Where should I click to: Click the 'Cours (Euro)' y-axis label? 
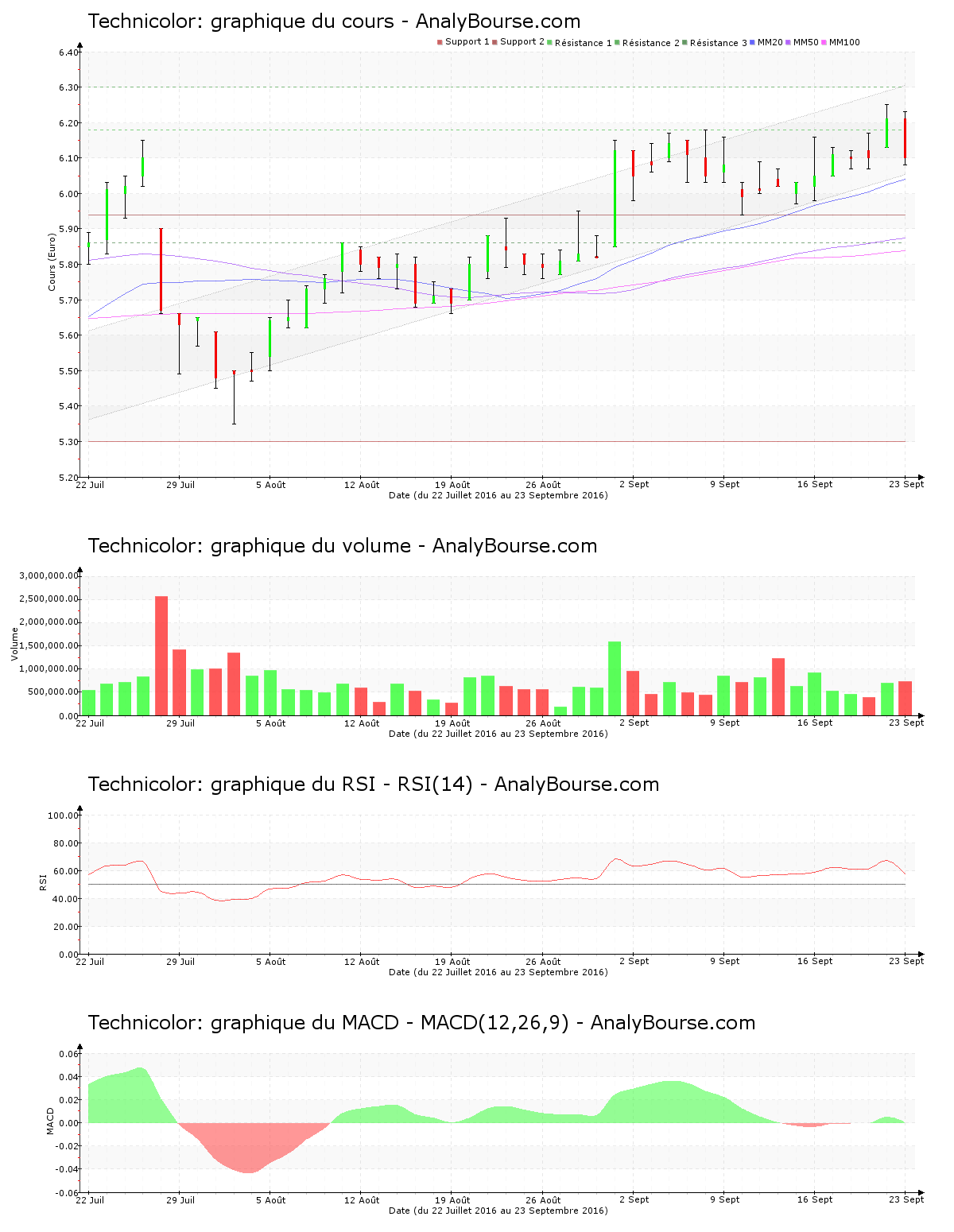52,262
